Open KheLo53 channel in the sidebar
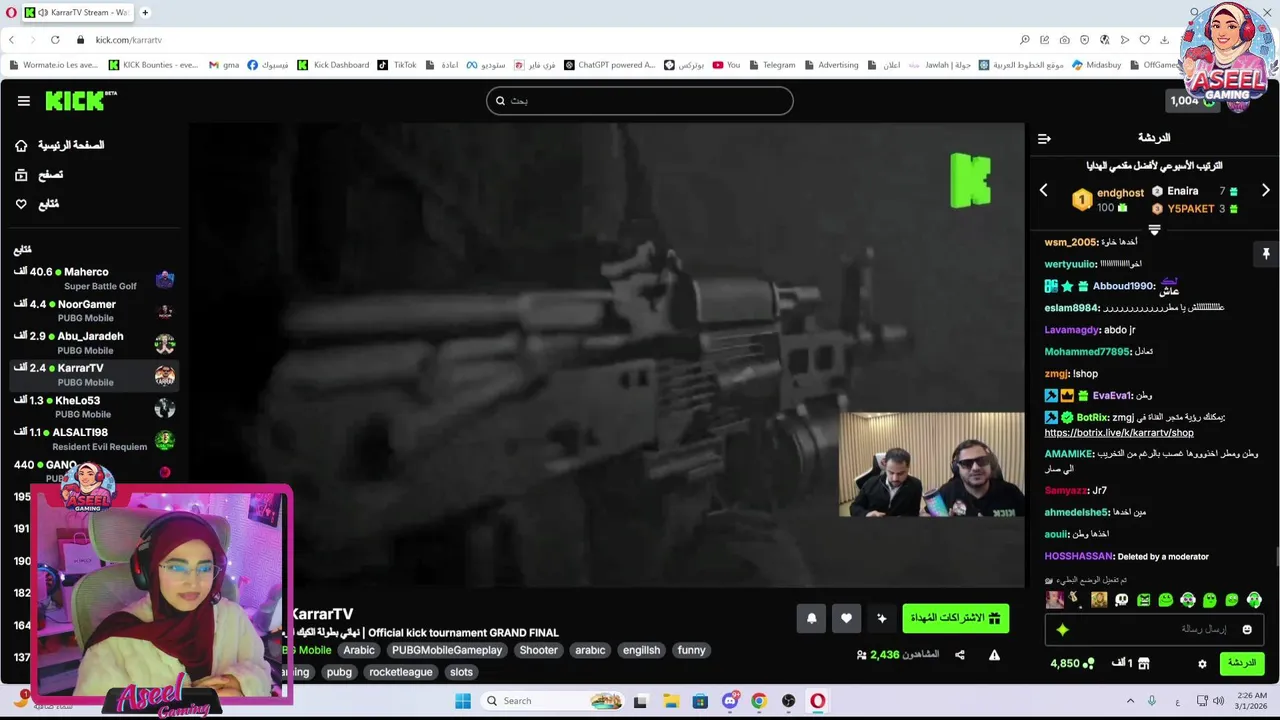Image resolution: width=1280 pixels, height=720 pixels. [95, 407]
